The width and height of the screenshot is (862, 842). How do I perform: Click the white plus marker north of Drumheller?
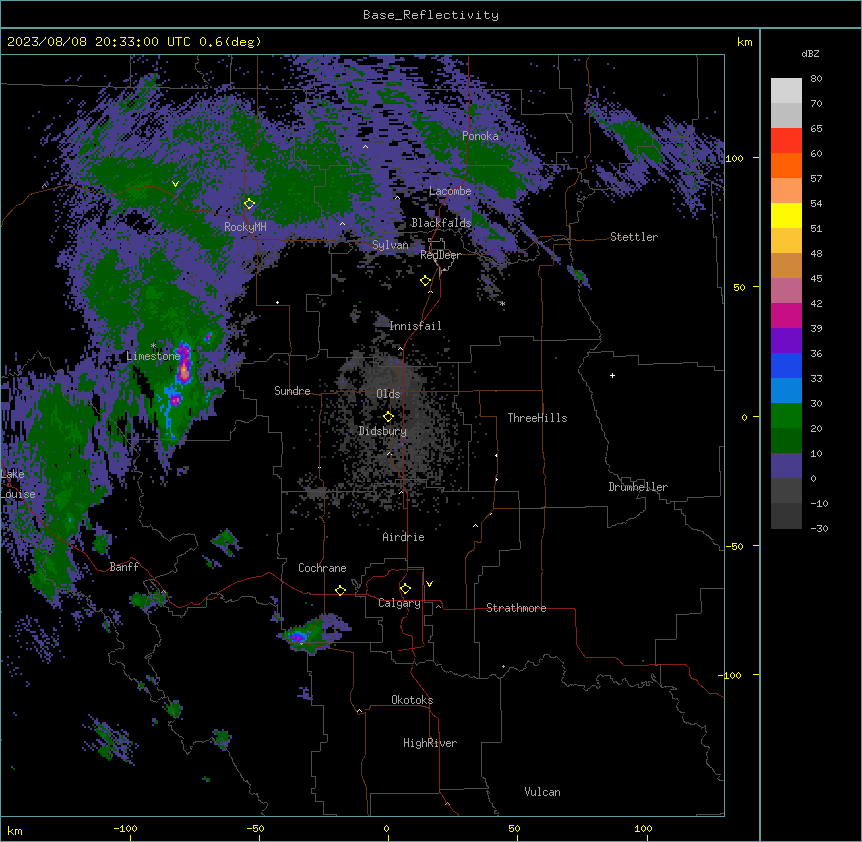[612, 375]
